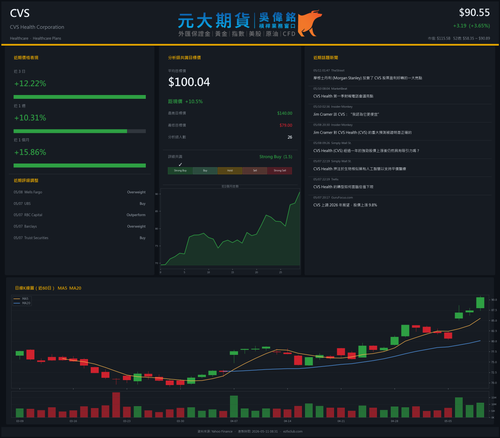Viewport: 500px width, 438px height.
Task: Open the Jim Cramer CVS Health (CVS) headline
Action: click(x=362, y=132)
